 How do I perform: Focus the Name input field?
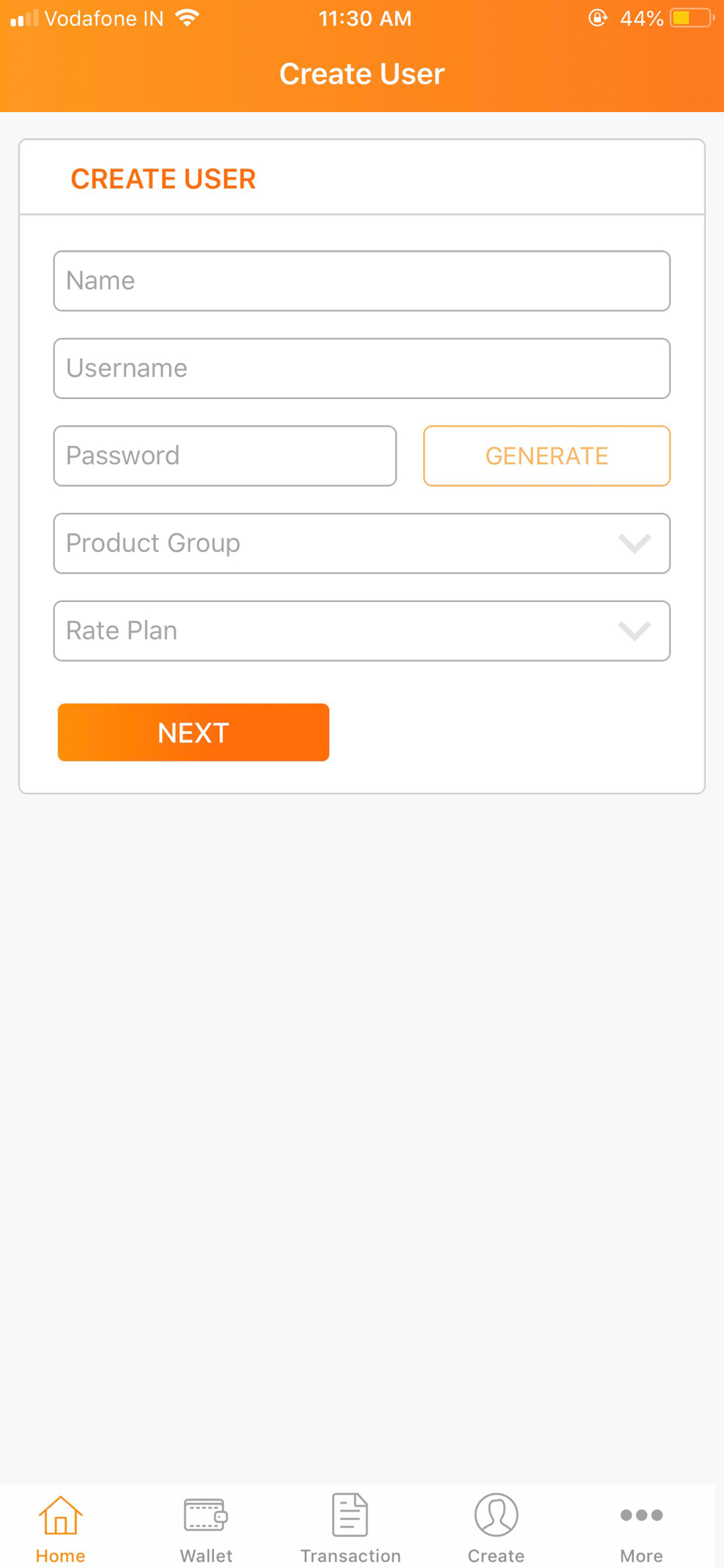click(x=362, y=281)
